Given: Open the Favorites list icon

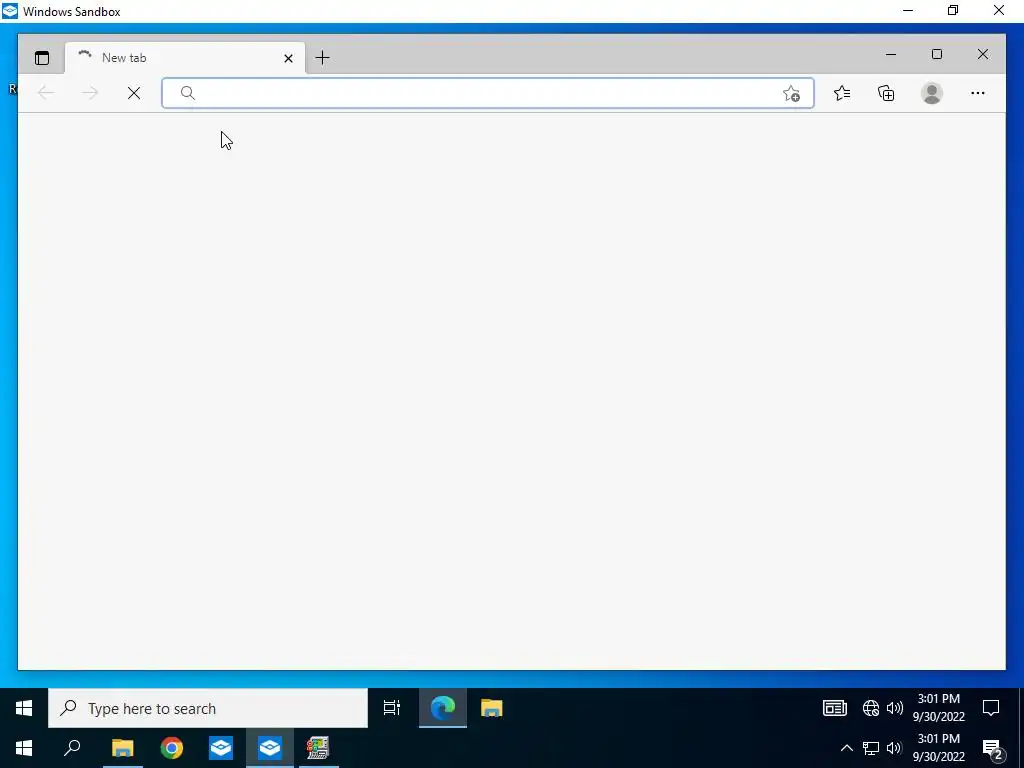Looking at the screenshot, I should click(842, 93).
